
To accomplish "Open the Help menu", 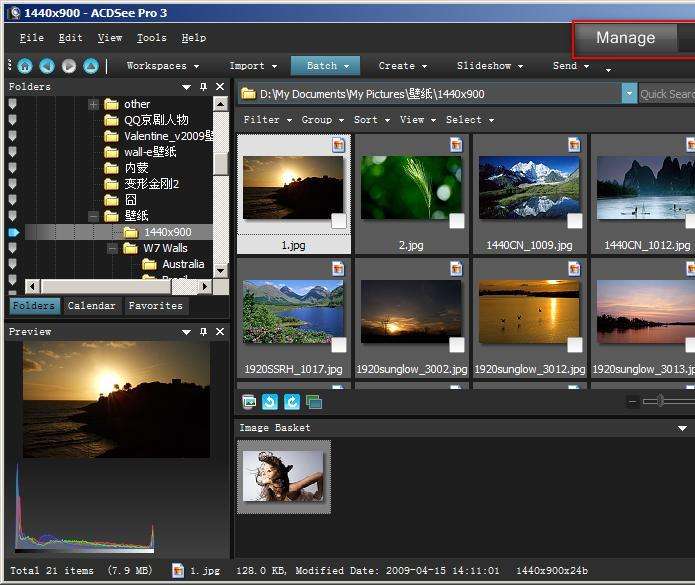I will pyautogui.click(x=194, y=38).
